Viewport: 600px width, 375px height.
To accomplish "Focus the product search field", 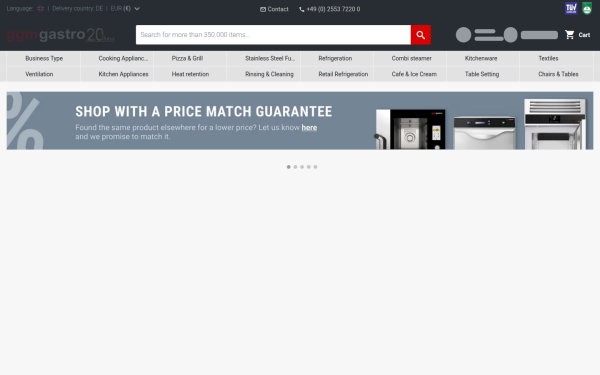I will click(273, 35).
